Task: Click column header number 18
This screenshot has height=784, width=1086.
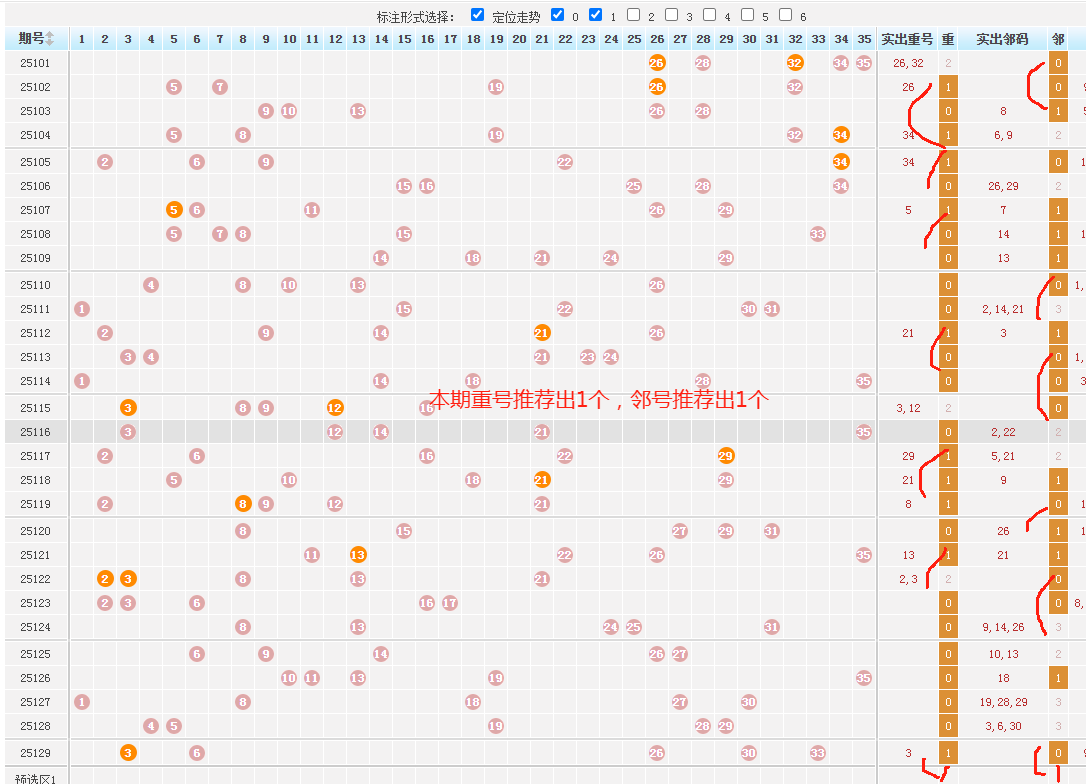Action: coord(473,39)
